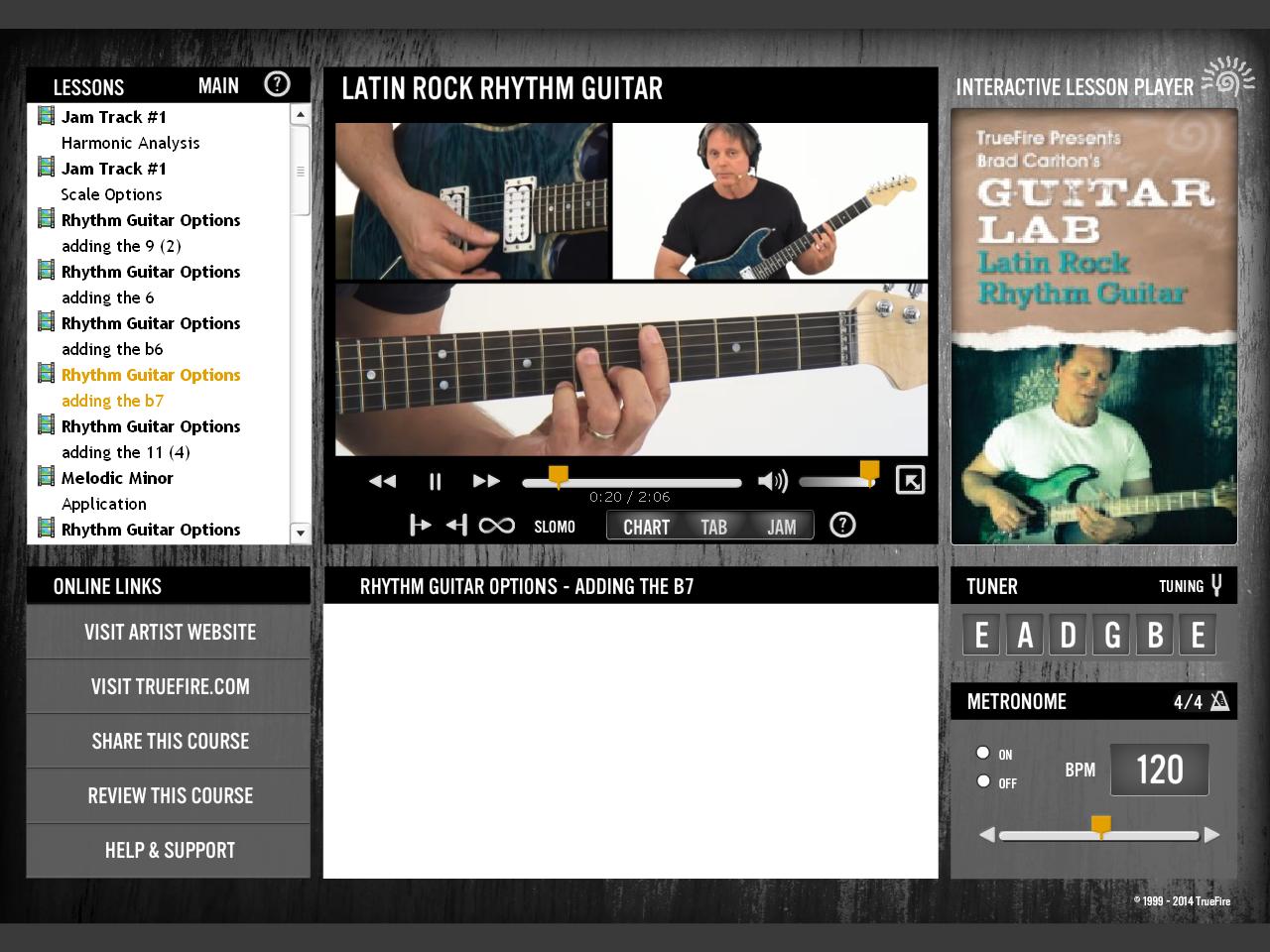Click the film icon beside Melodic Minor lesson
The width and height of the screenshot is (1270, 952).
click(46, 477)
